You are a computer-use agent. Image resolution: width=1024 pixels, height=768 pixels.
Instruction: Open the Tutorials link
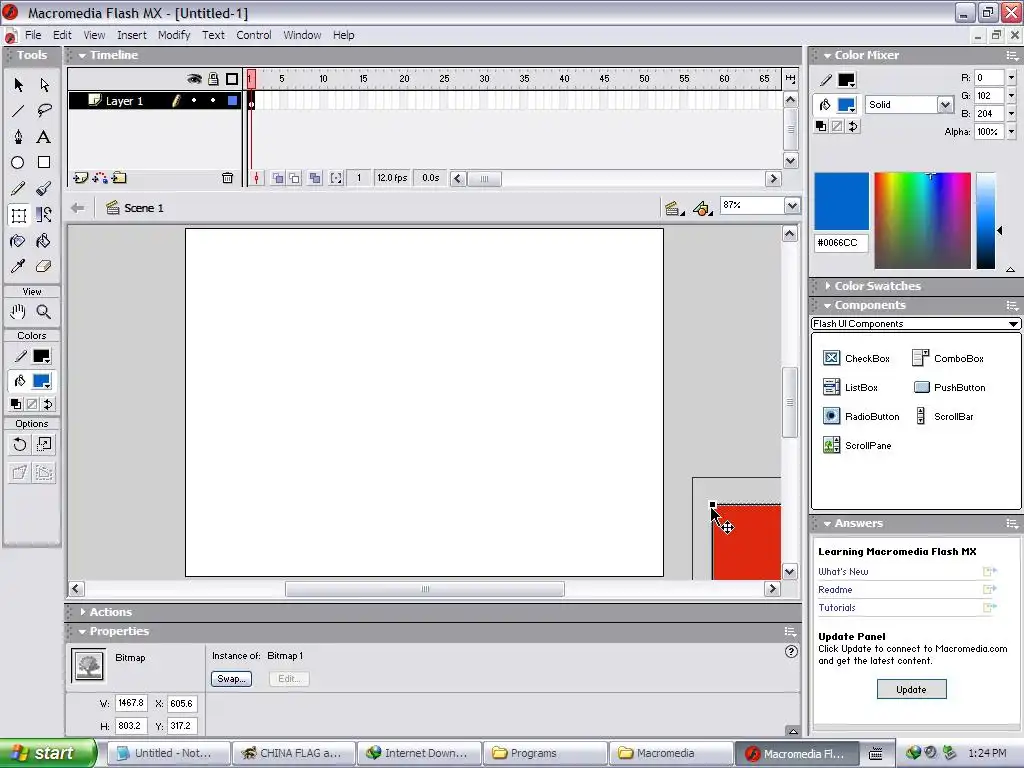coord(837,607)
